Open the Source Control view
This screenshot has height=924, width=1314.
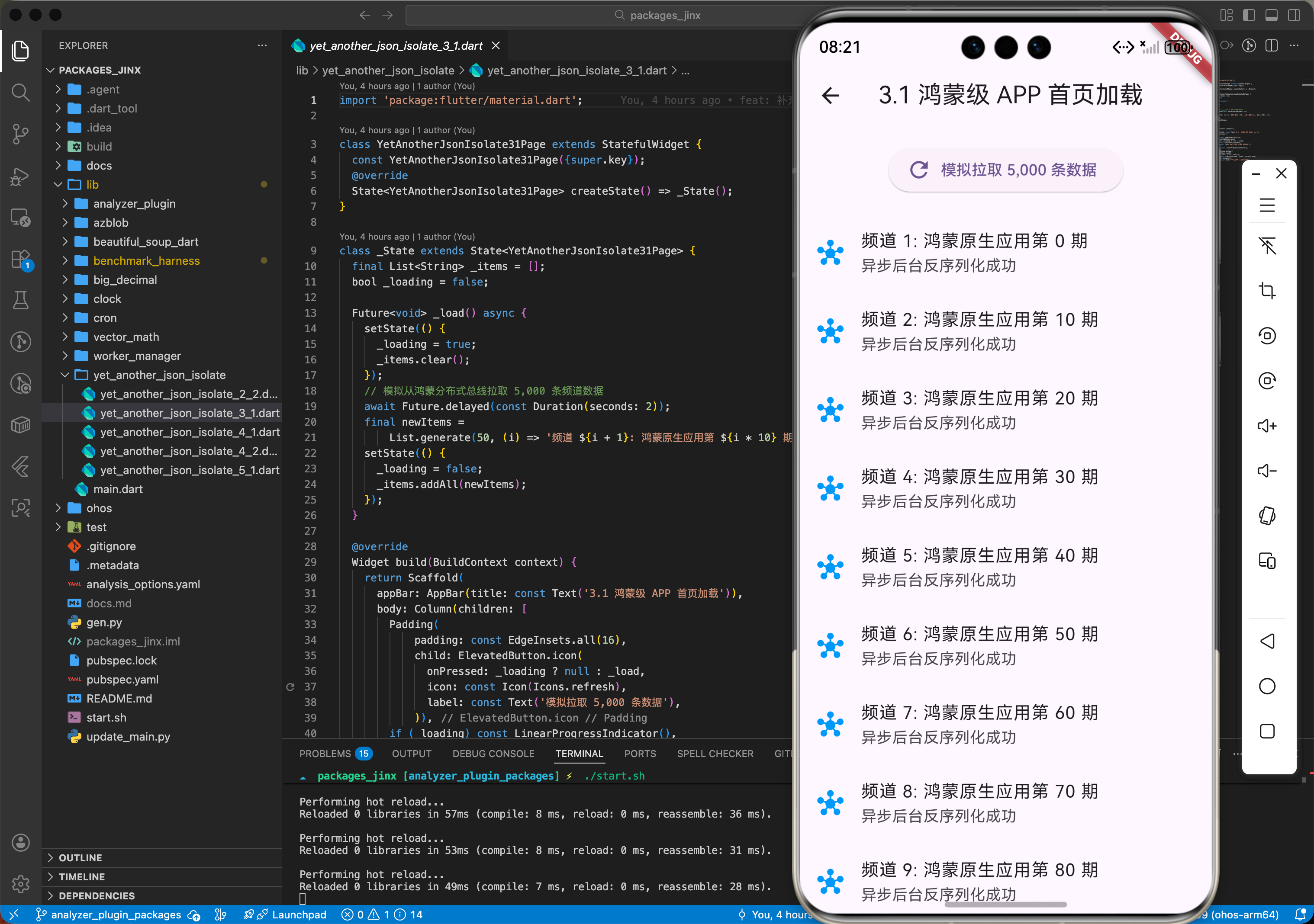point(21,134)
